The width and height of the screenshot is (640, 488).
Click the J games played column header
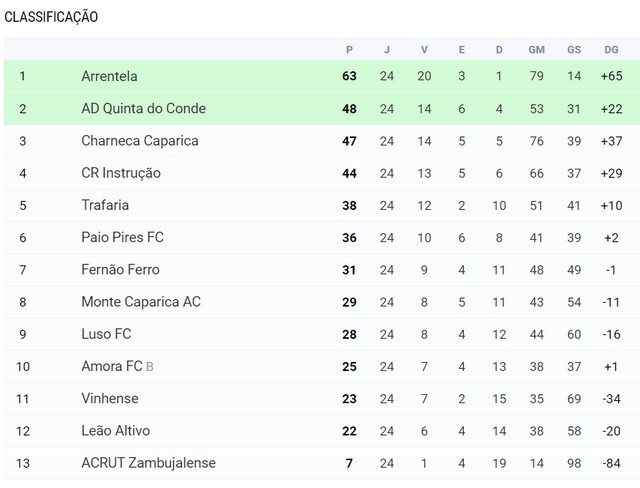387,50
